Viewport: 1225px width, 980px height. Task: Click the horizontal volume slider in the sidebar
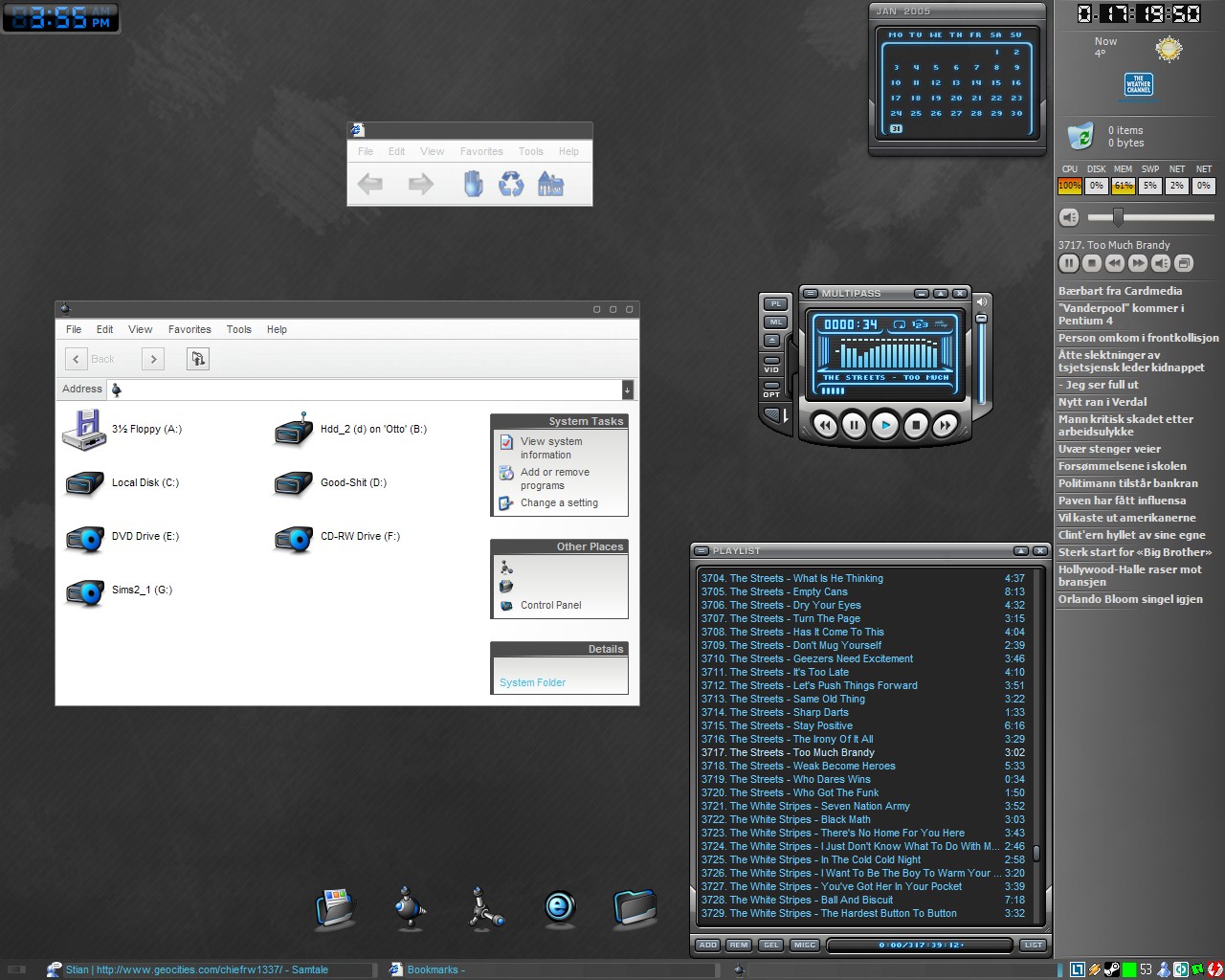point(1150,217)
